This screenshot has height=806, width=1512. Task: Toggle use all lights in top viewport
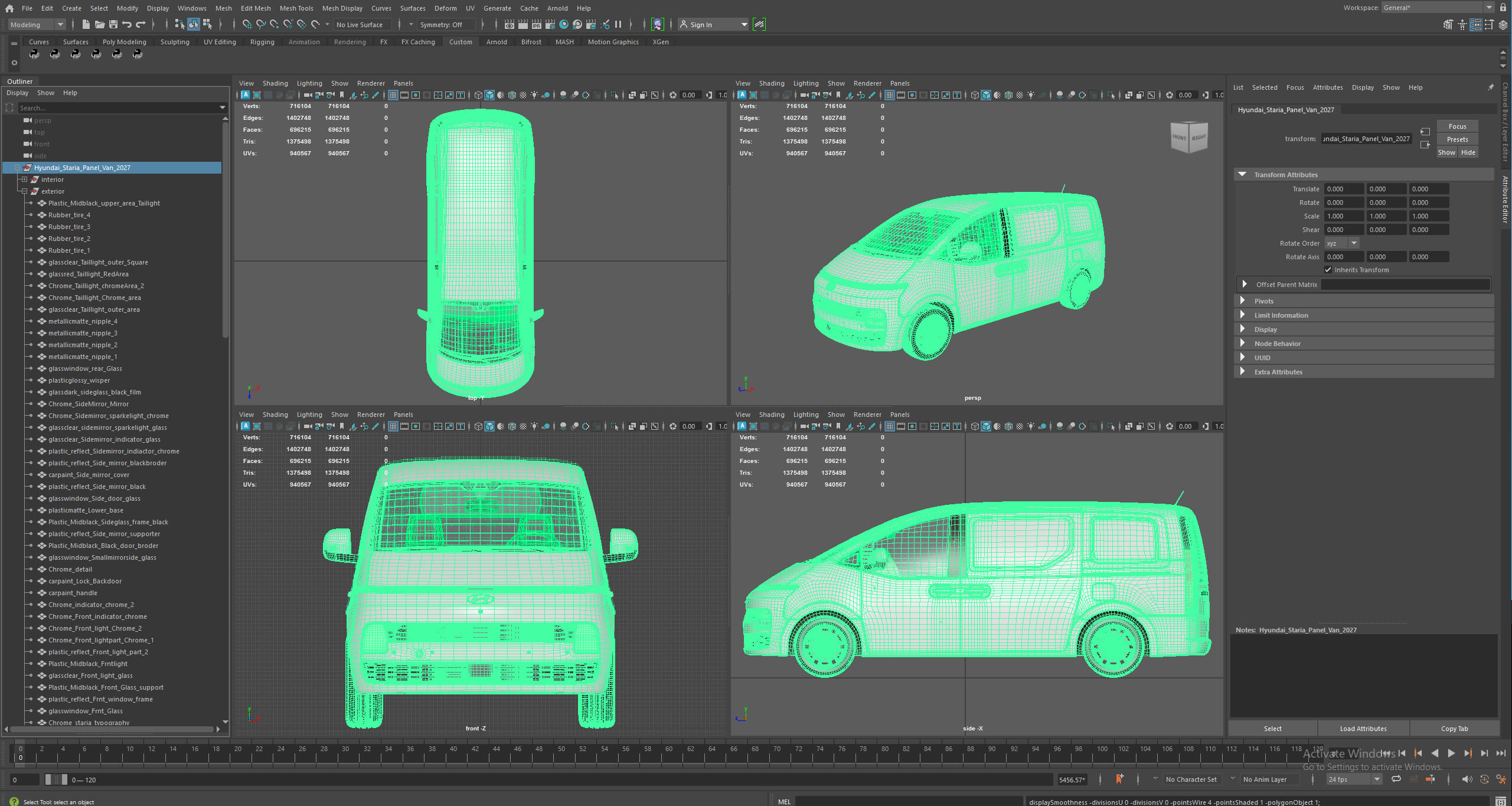(534, 95)
